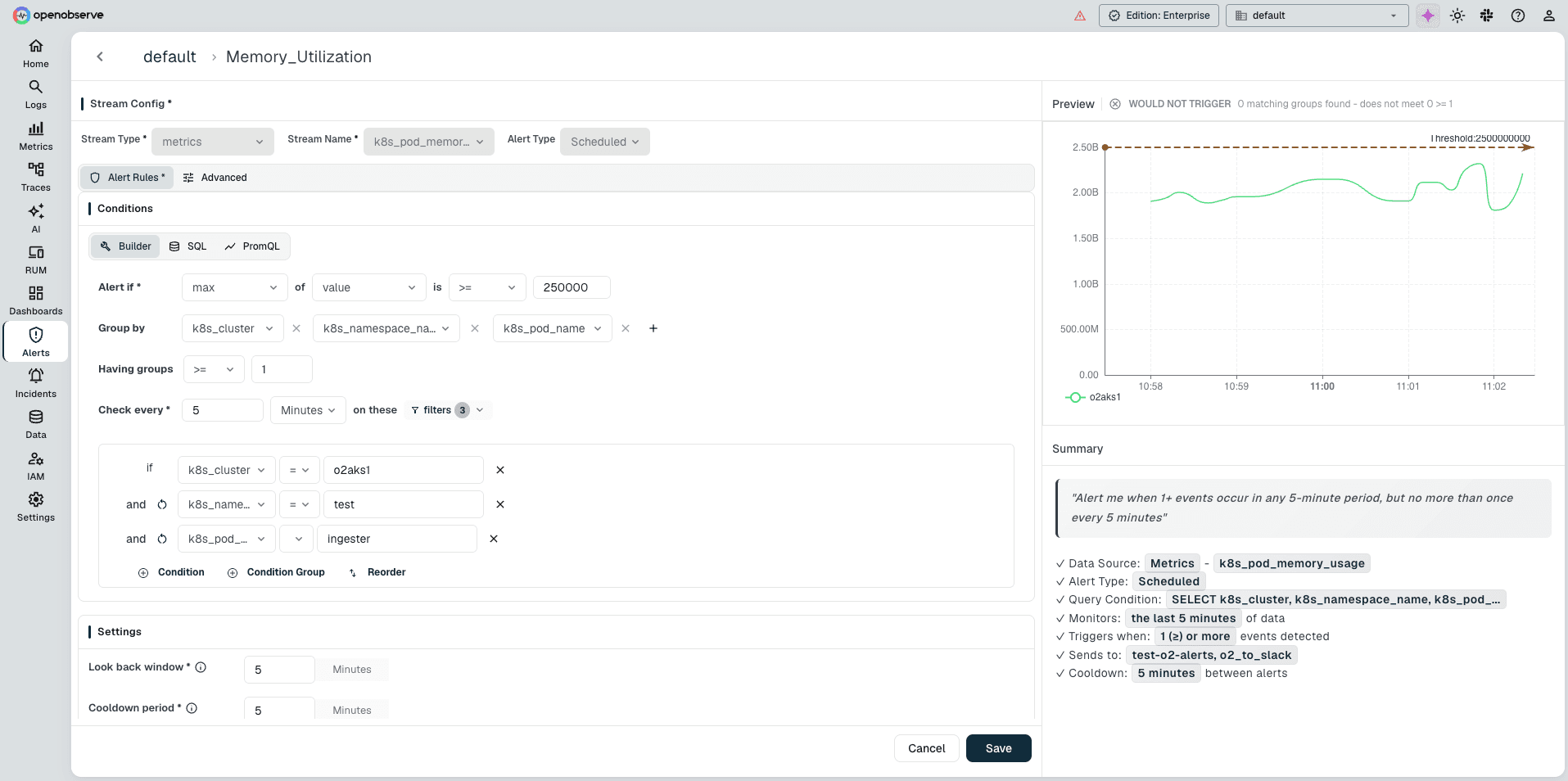
Task: Delete the ingester filter condition
Action: pos(494,539)
